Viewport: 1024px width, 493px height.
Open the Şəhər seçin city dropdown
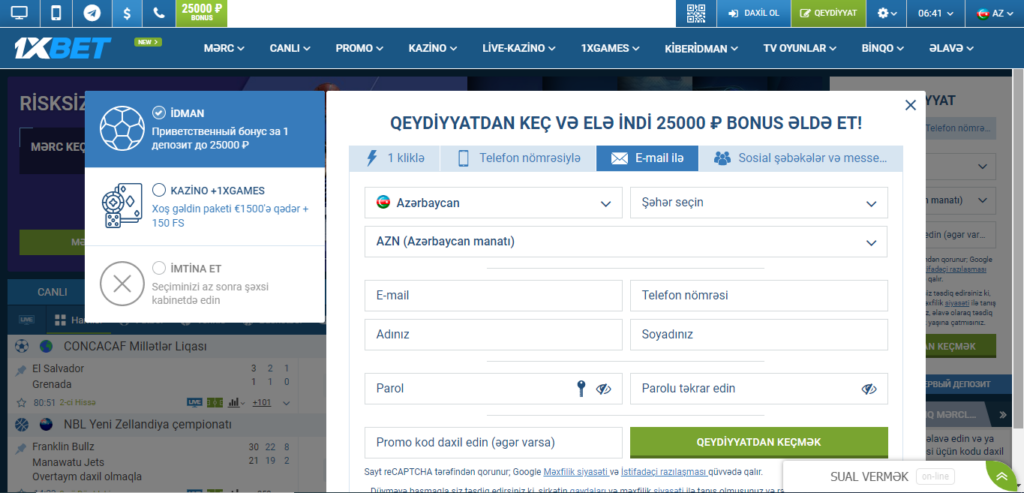pos(759,203)
